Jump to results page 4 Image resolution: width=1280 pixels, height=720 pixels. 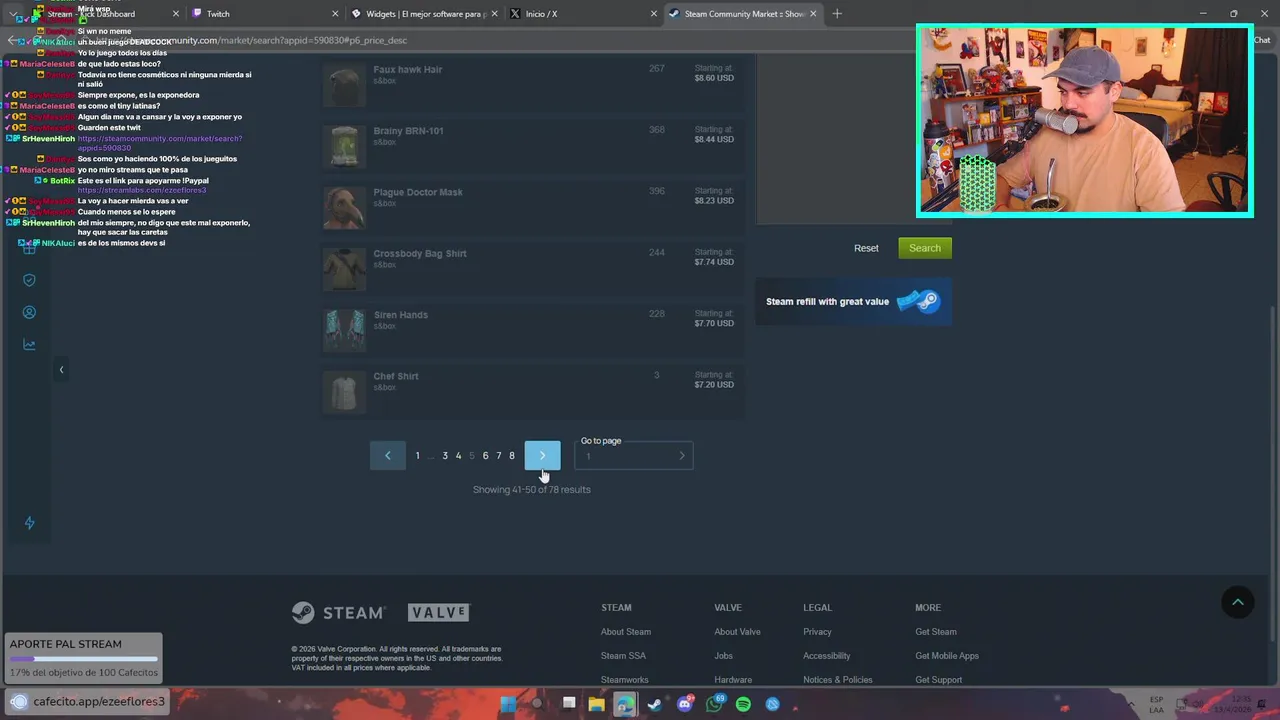click(459, 456)
